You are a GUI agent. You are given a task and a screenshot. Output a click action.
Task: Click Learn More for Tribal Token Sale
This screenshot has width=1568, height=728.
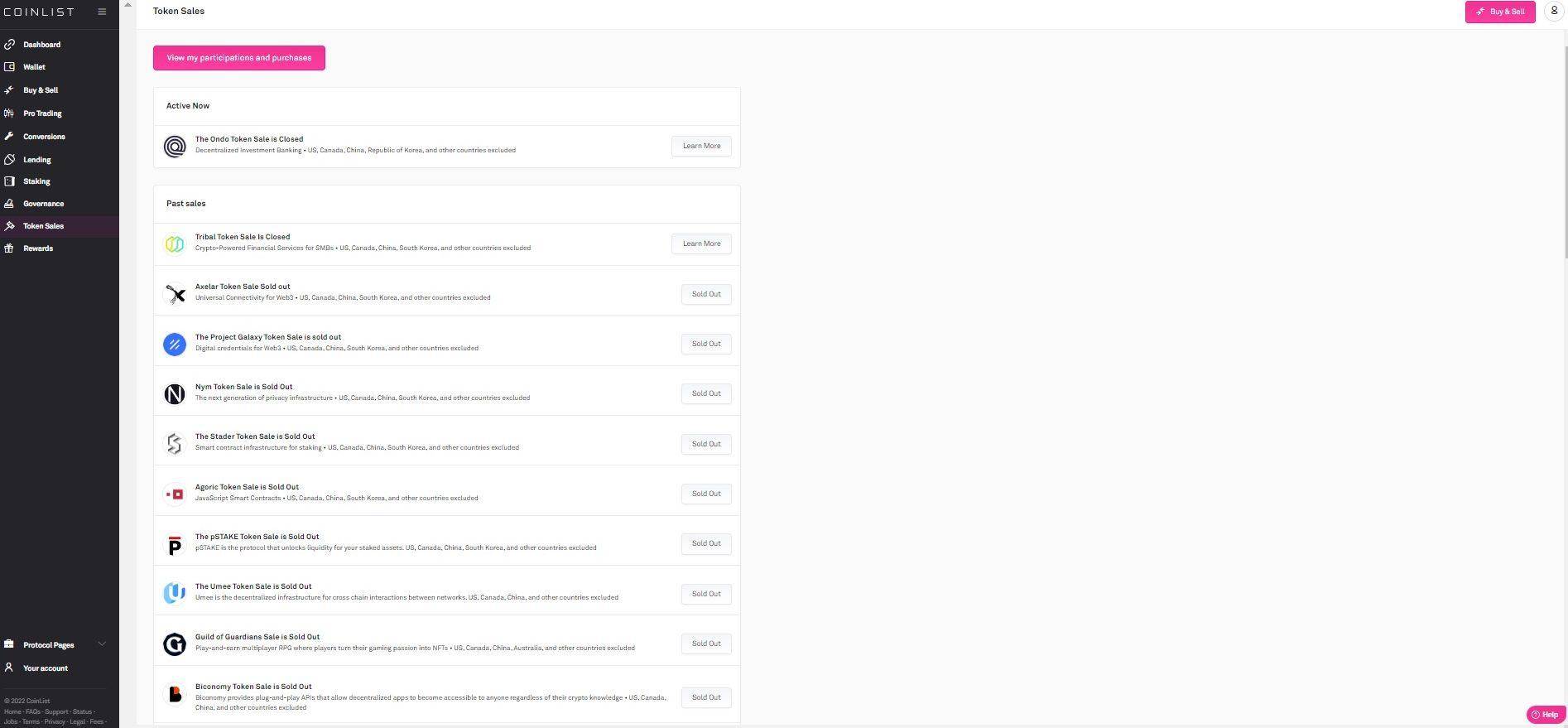tap(701, 243)
